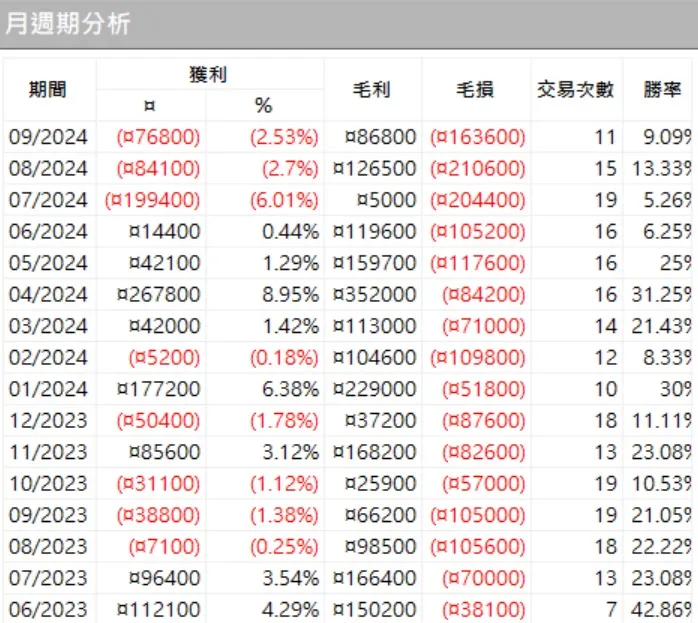Select the 12/2023 period cell

48,421
